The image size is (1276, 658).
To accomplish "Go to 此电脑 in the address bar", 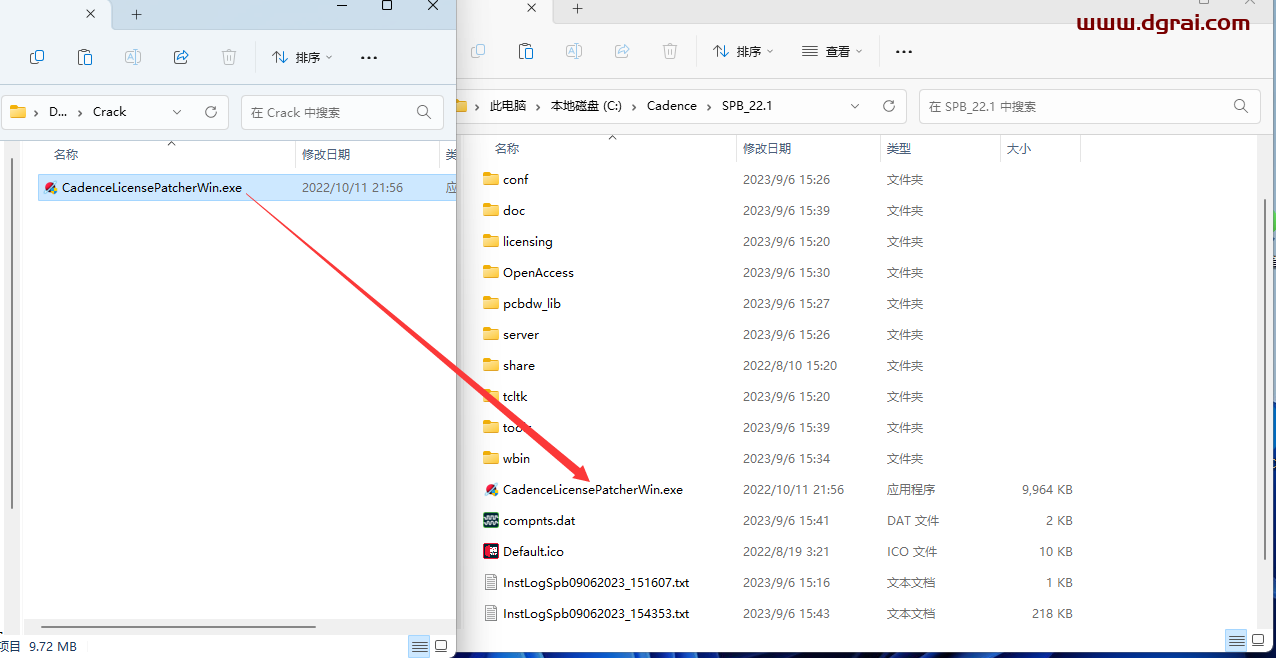I will (508, 106).
